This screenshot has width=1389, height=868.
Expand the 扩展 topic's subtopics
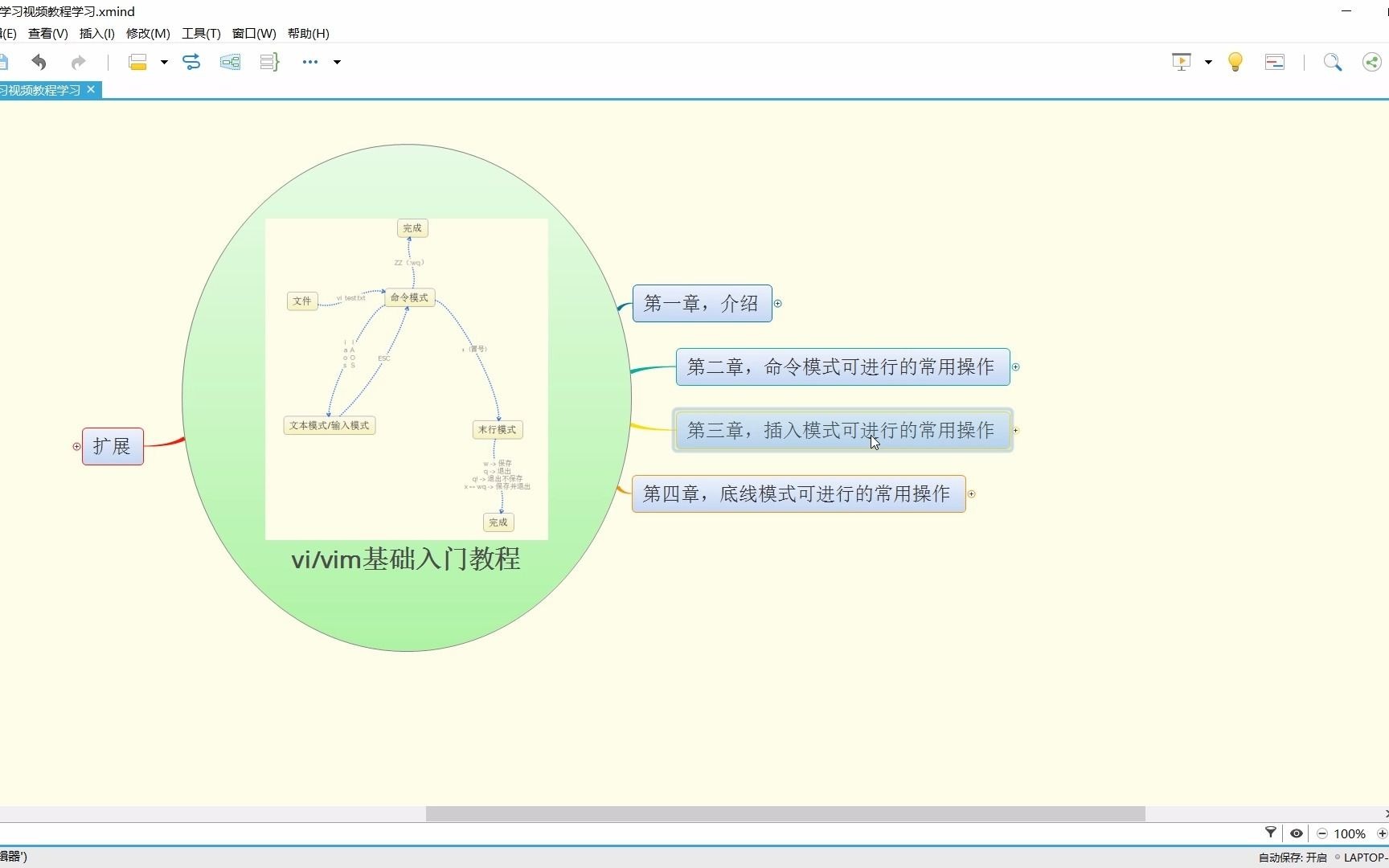click(76, 446)
